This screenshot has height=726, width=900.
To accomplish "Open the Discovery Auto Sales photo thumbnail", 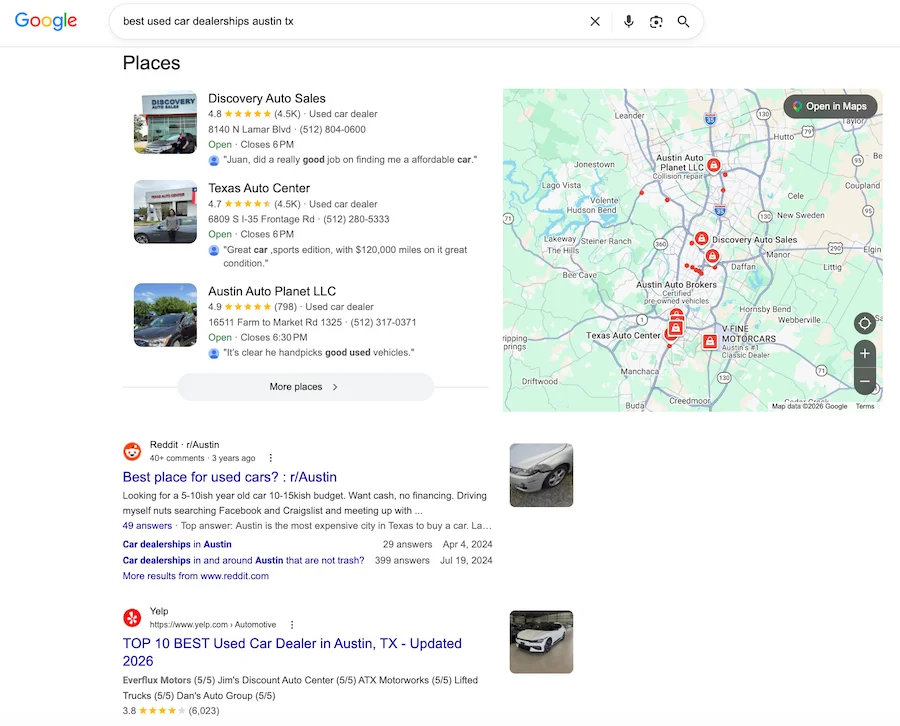I will coord(165,122).
